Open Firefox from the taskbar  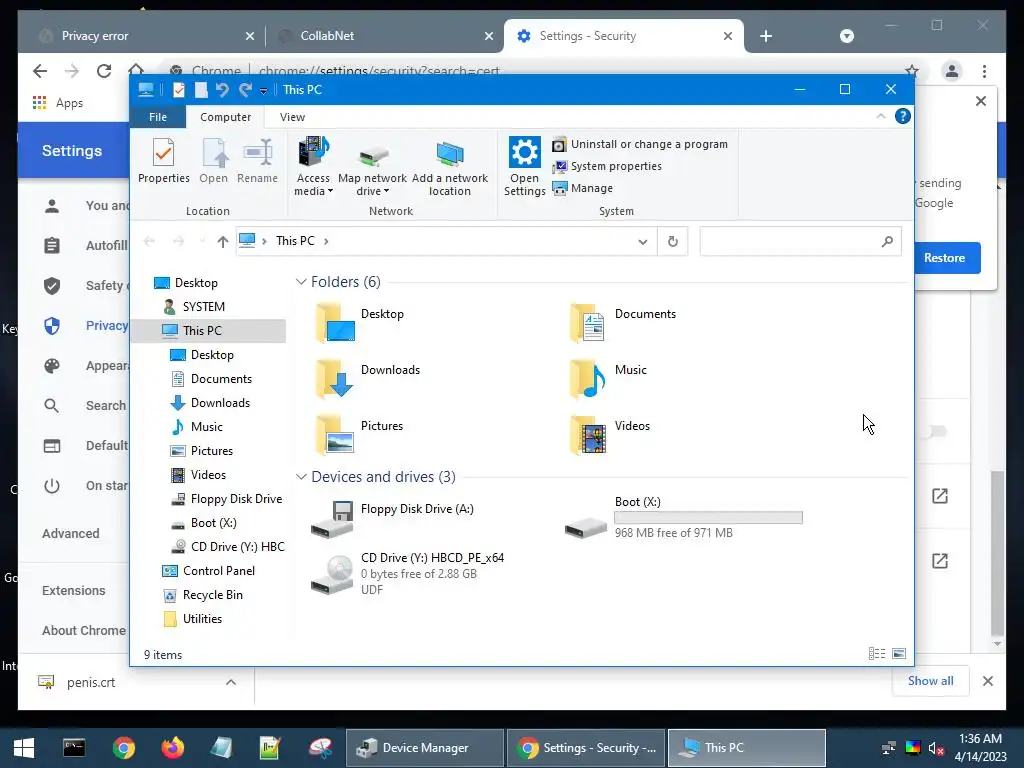point(172,748)
